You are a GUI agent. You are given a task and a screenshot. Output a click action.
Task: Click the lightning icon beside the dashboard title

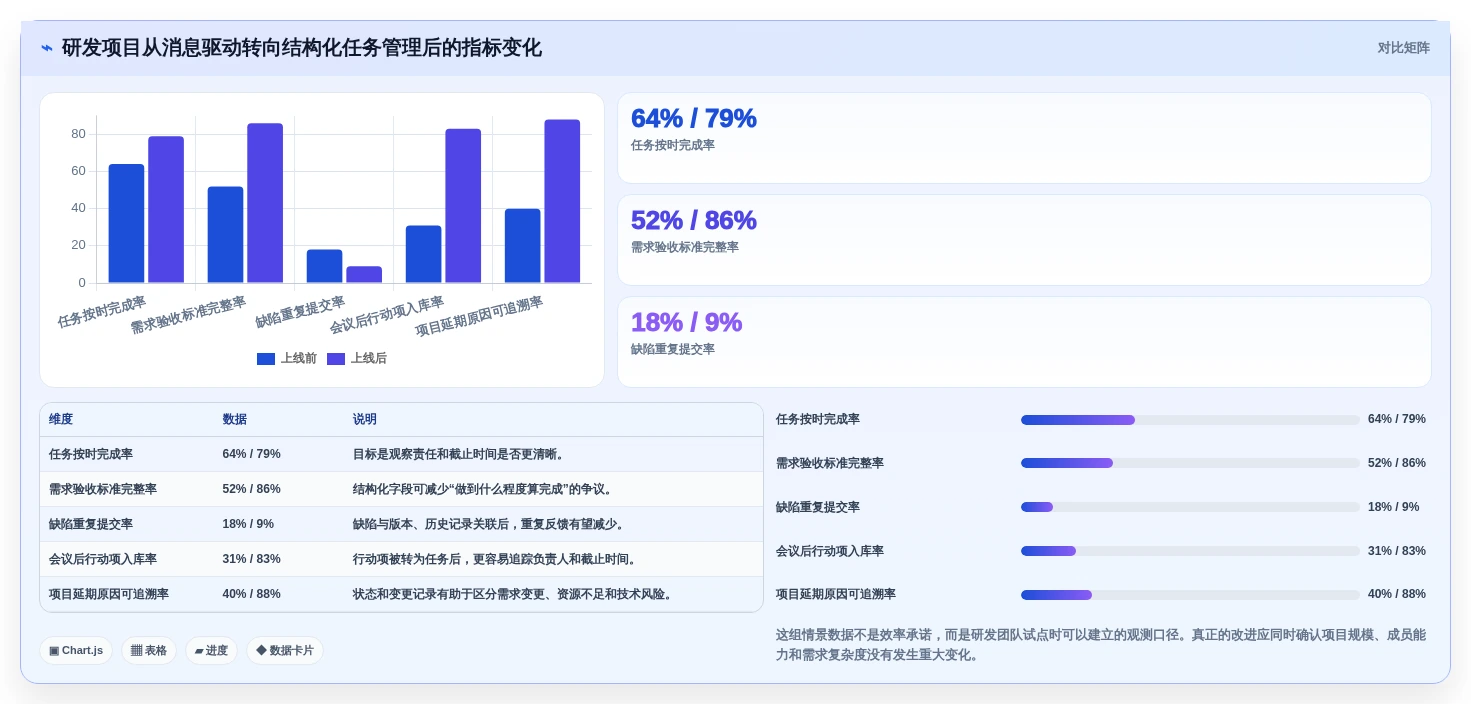(x=47, y=48)
